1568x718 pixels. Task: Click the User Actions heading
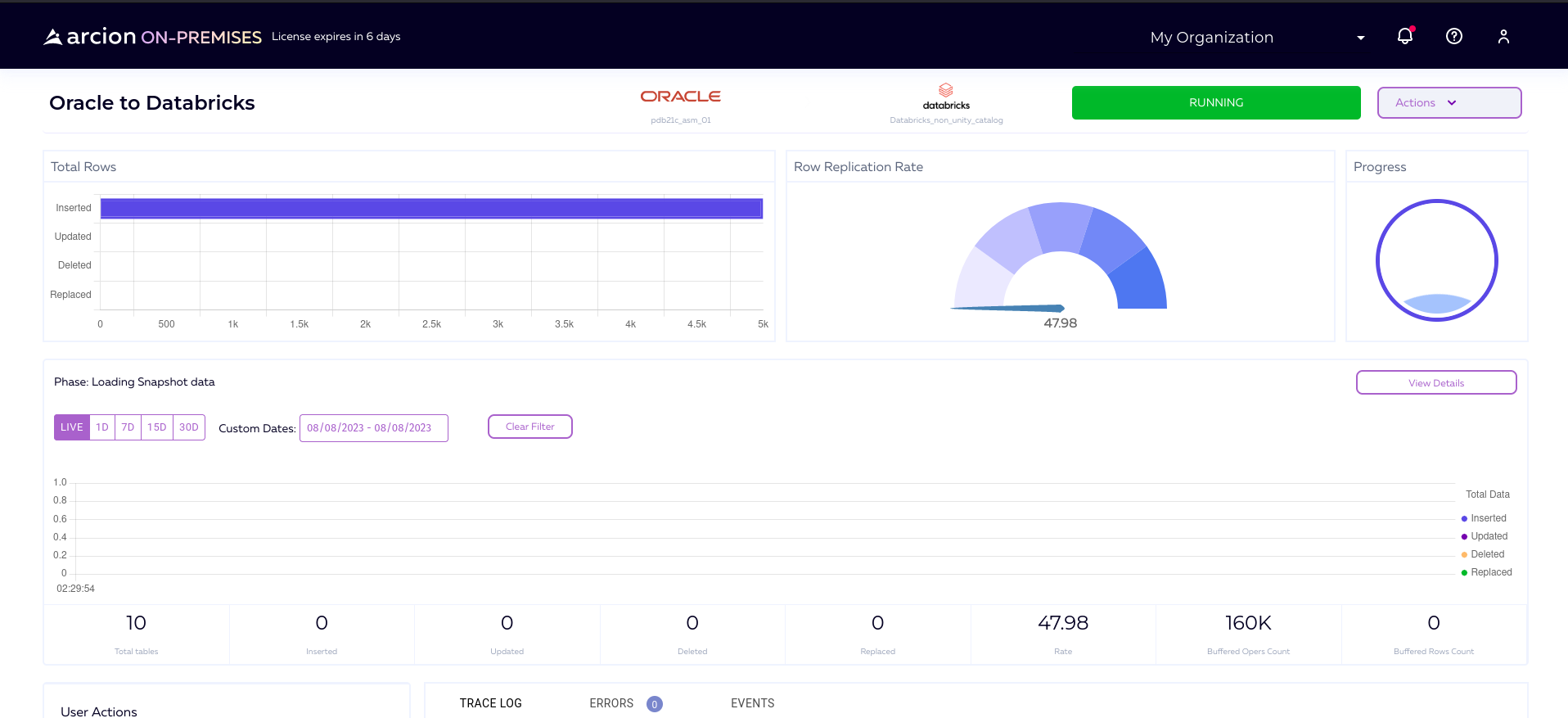[x=99, y=711]
